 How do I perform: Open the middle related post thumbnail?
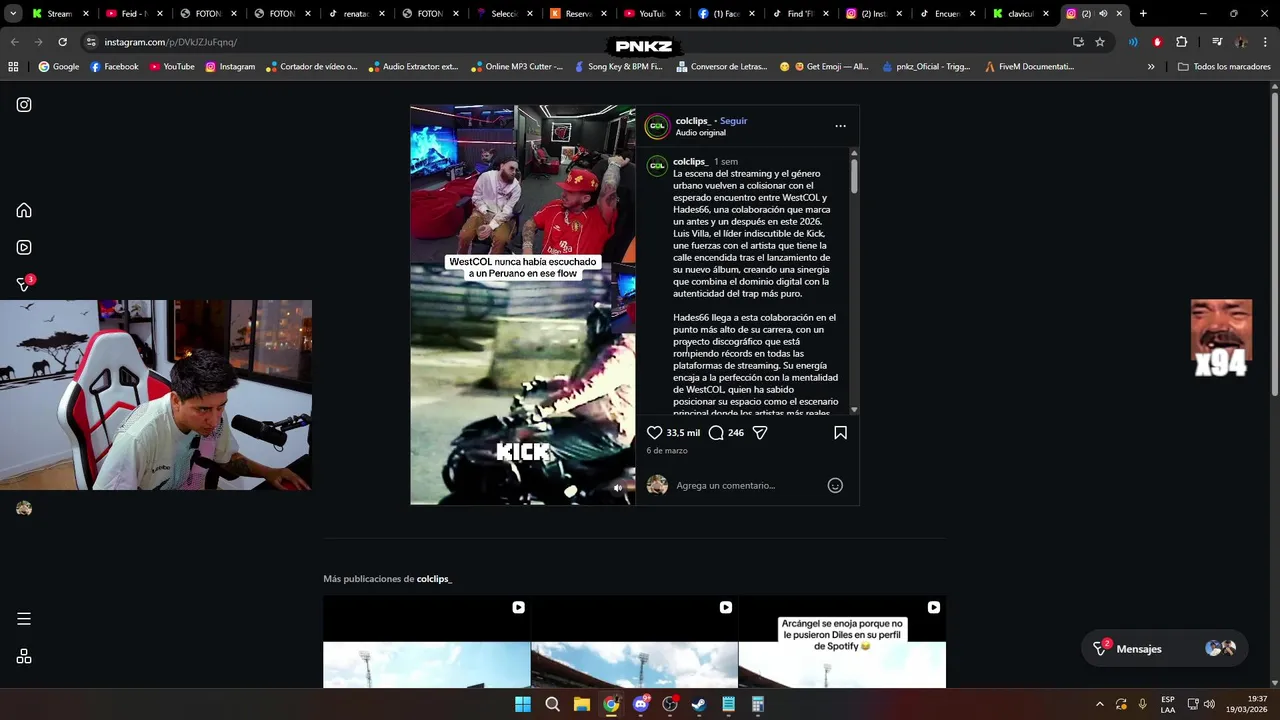pyautogui.click(x=634, y=642)
